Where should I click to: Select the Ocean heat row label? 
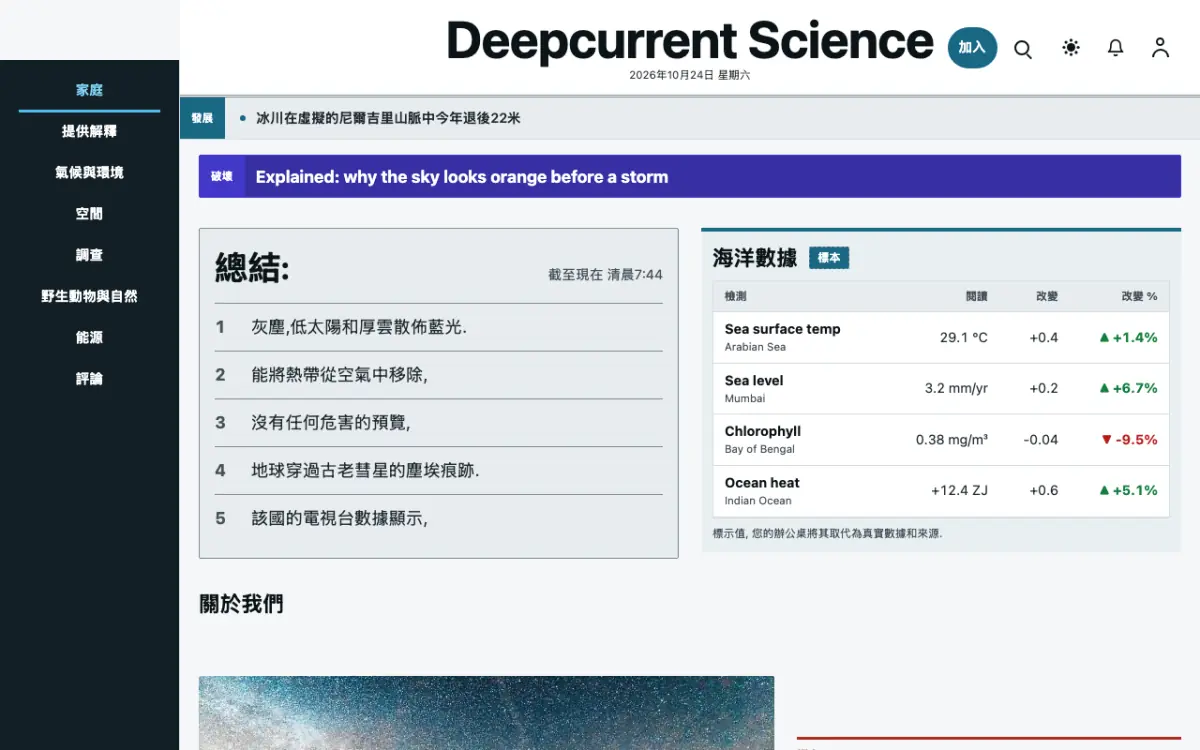click(x=762, y=482)
